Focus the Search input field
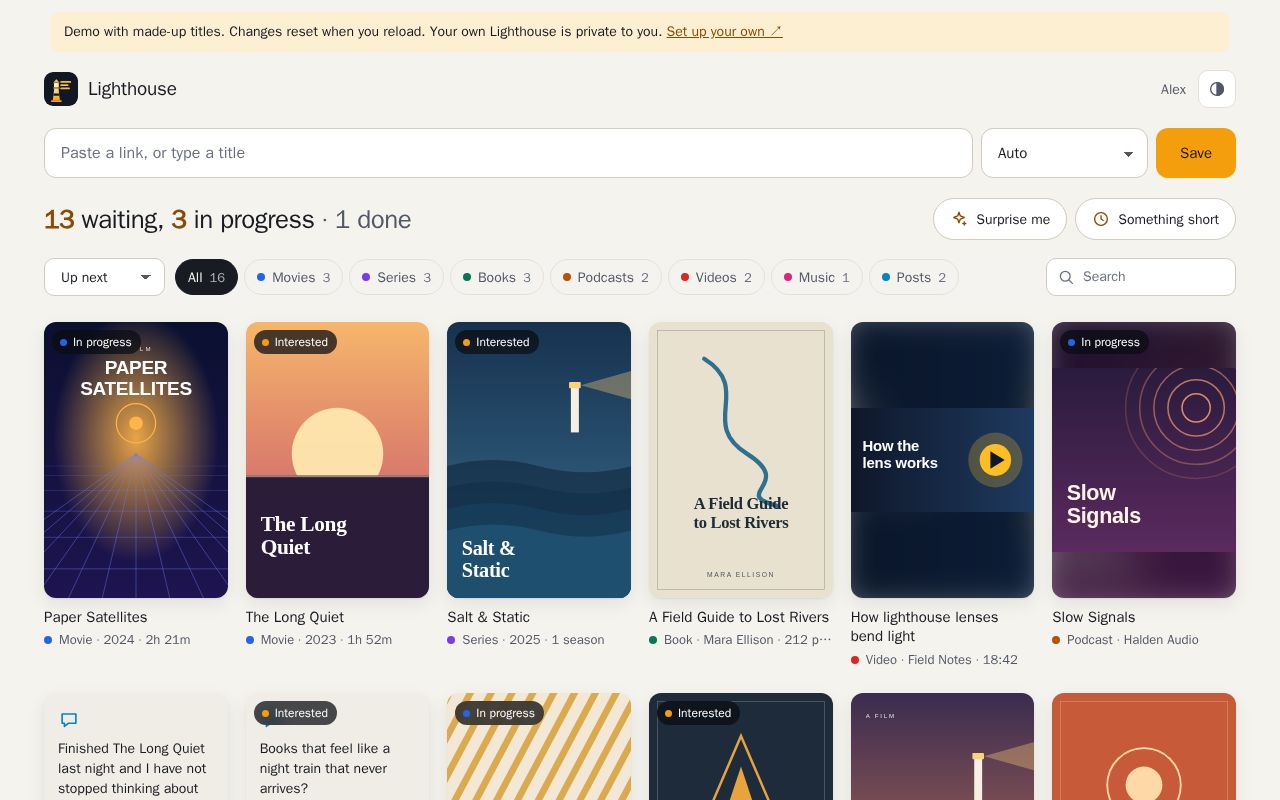This screenshot has width=1280, height=800. (x=1141, y=277)
